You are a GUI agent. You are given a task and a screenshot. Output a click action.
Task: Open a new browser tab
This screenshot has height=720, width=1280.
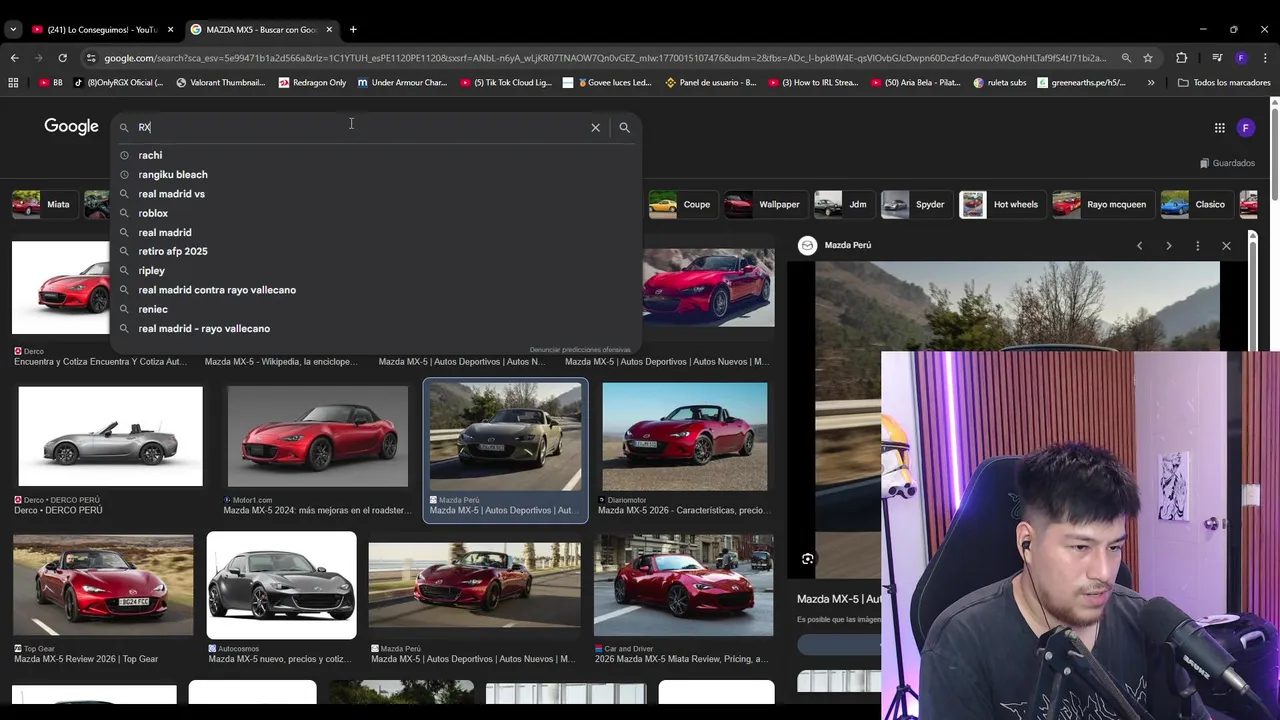[353, 29]
